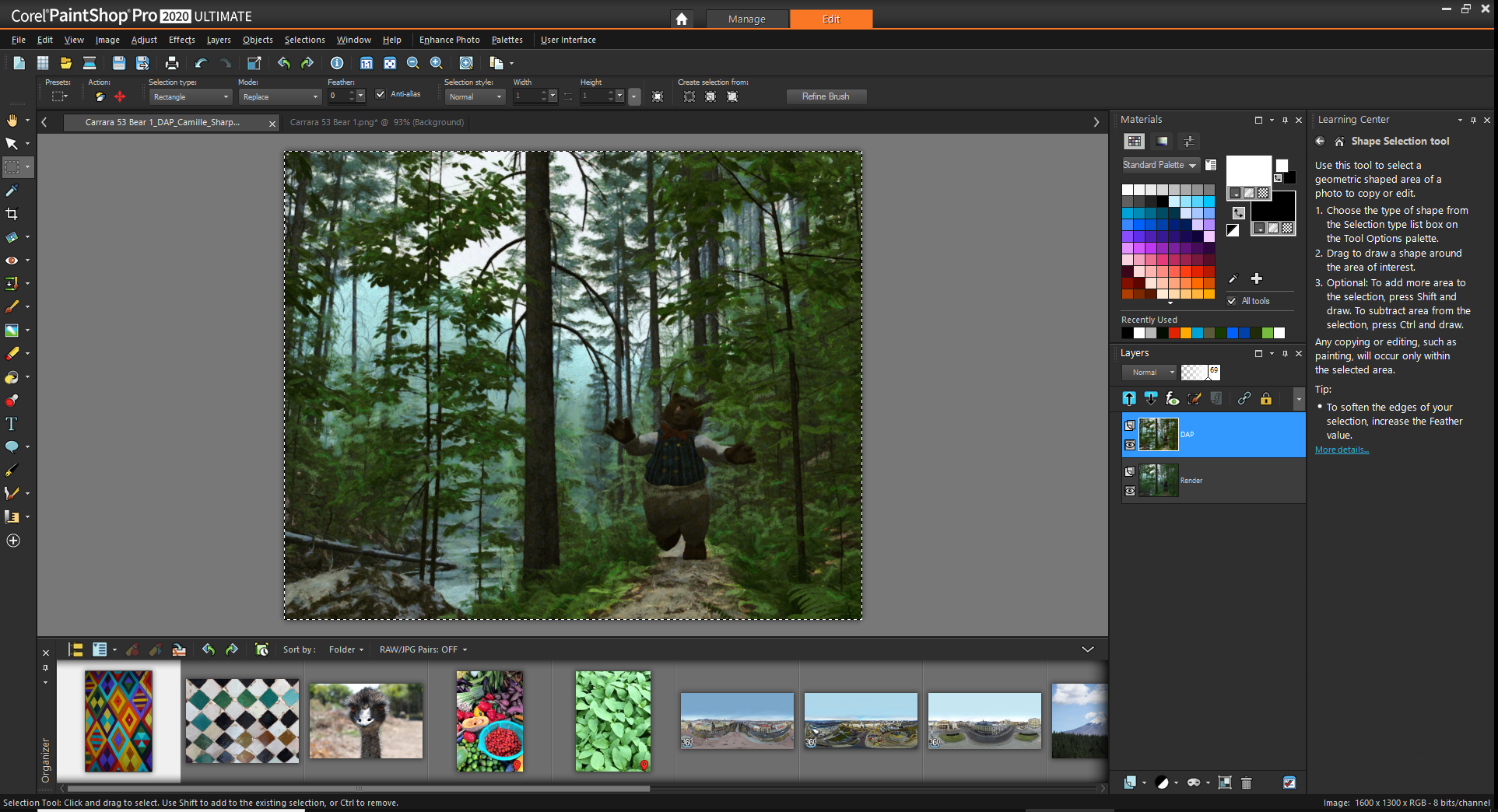Image resolution: width=1498 pixels, height=812 pixels.
Task: Hide the Render layer
Action: (1130, 491)
